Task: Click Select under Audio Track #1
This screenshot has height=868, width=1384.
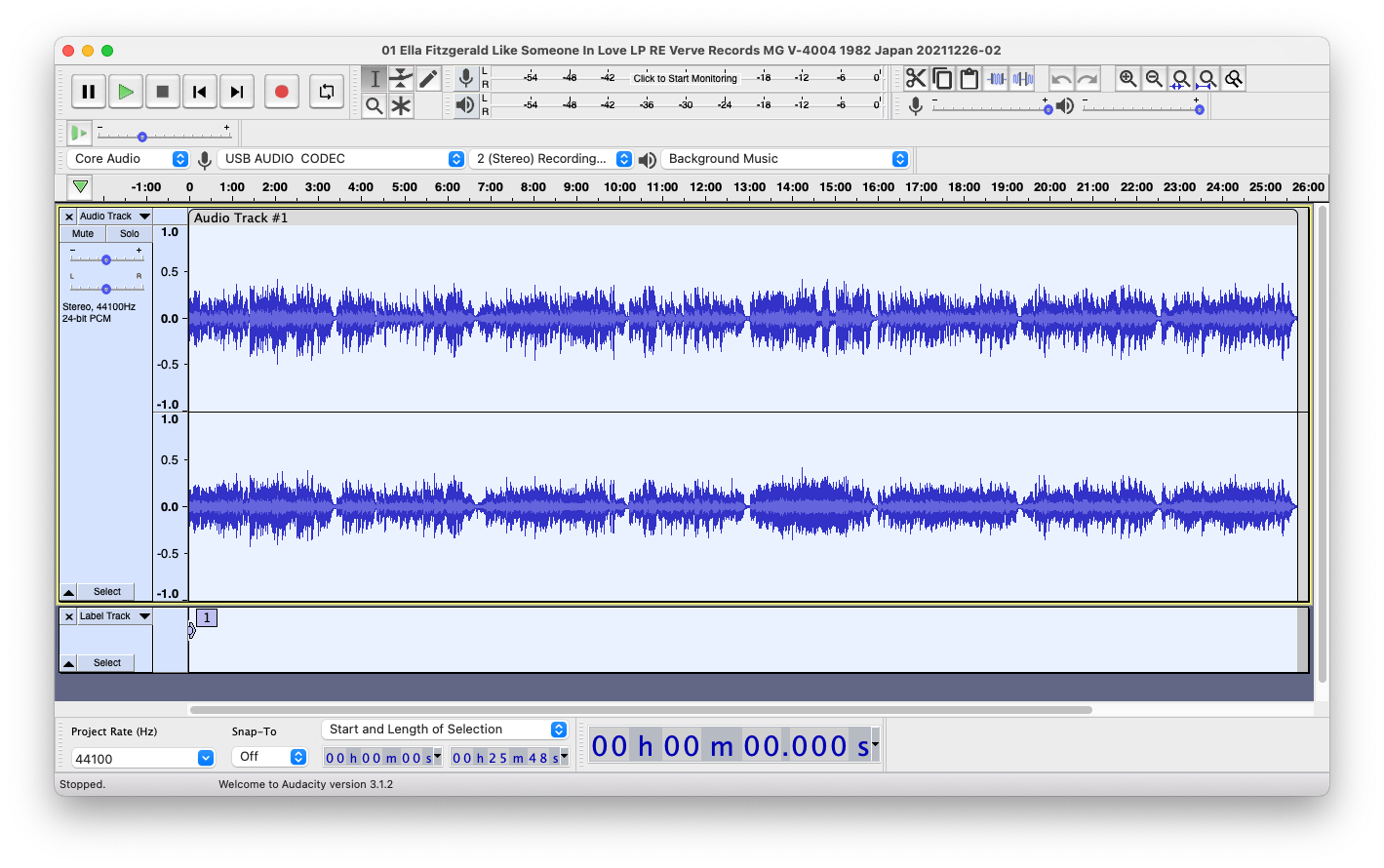Action: click(107, 591)
